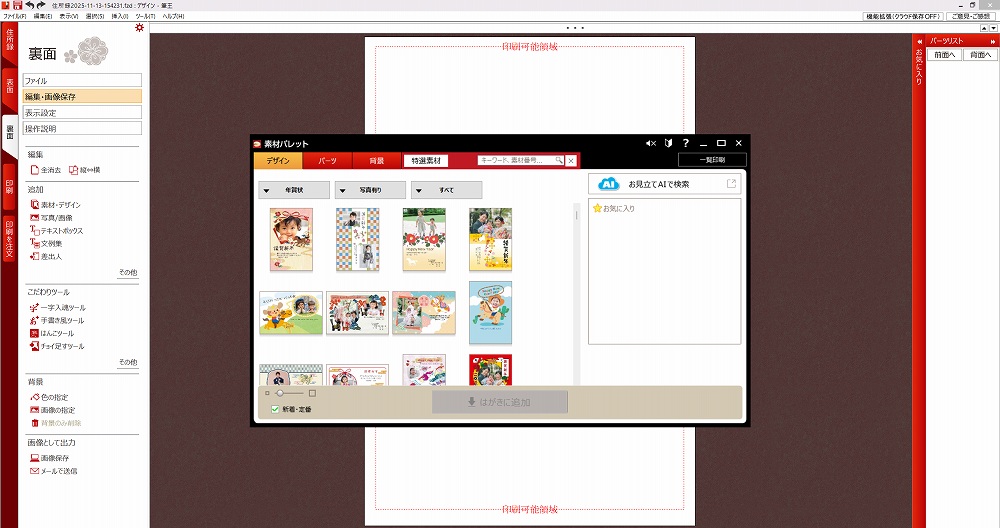The width and height of the screenshot is (1000, 528).
Task: Toggle 機能拡張 cloud save button
Action: 902,17
